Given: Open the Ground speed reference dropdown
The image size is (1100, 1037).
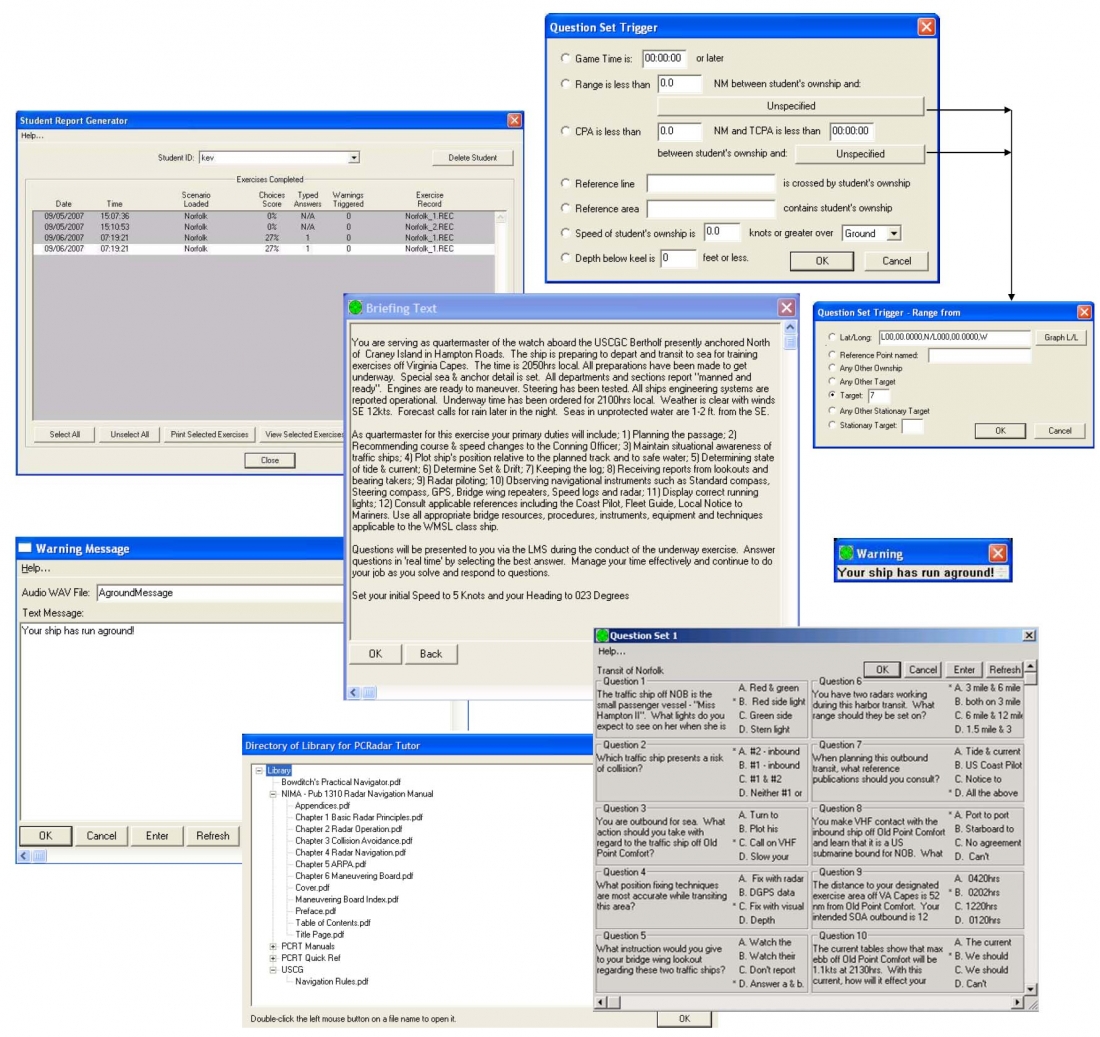Looking at the screenshot, I should pyautogui.click(x=893, y=233).
